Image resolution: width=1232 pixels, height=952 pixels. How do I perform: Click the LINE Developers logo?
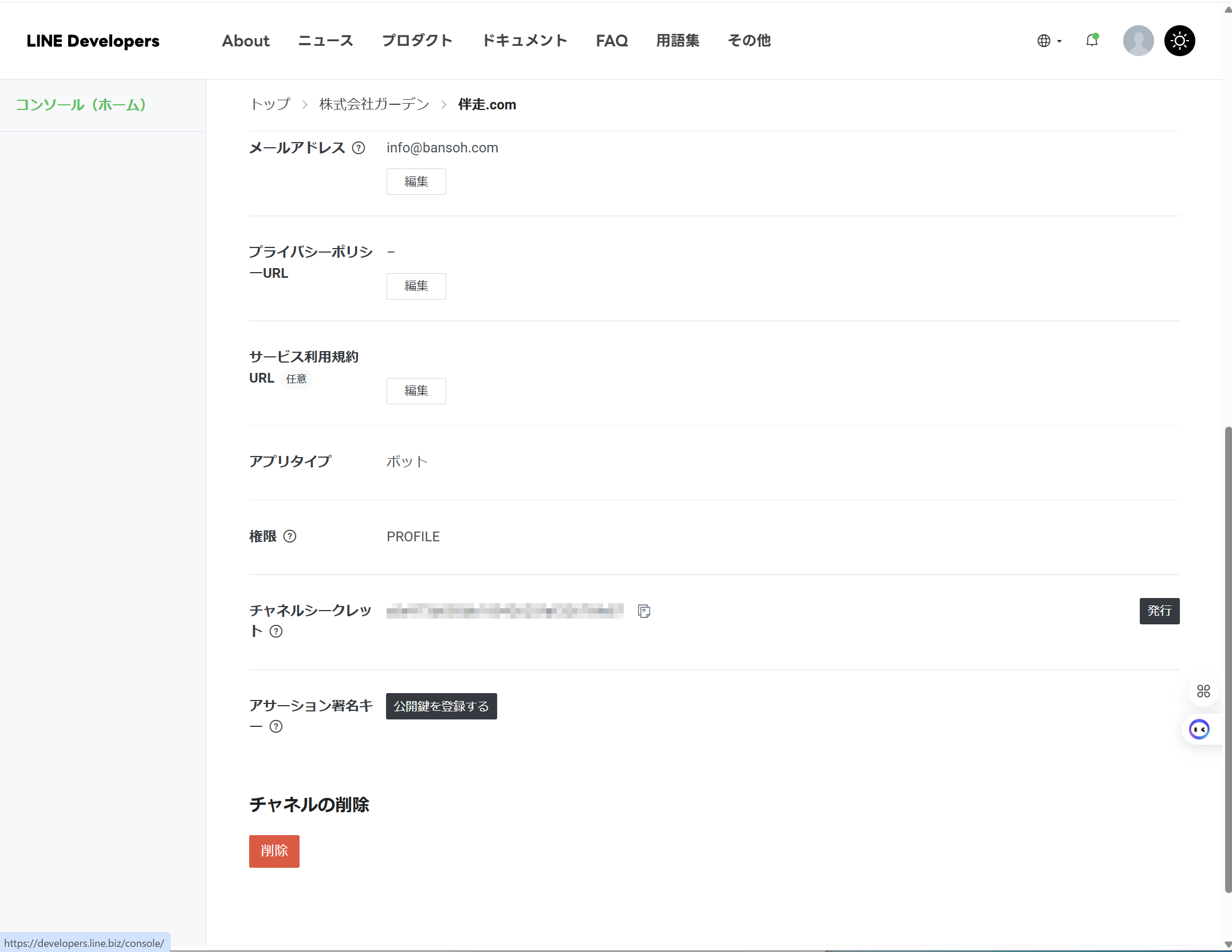pos(93,41)
